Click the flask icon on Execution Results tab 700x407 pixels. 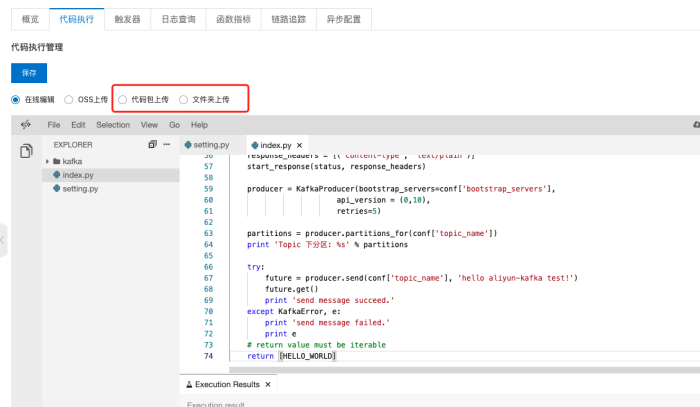189,384
